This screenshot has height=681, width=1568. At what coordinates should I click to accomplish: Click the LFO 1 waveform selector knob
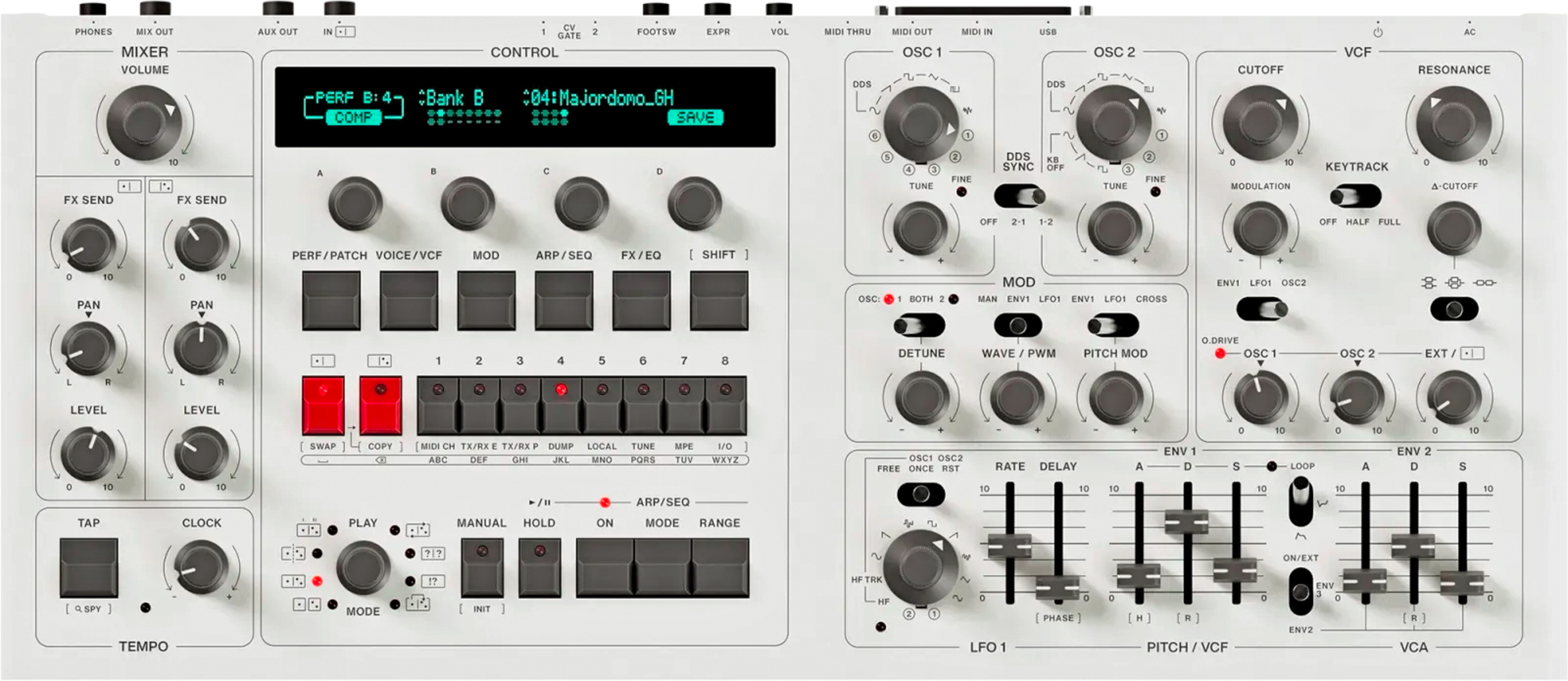point(920,567)
